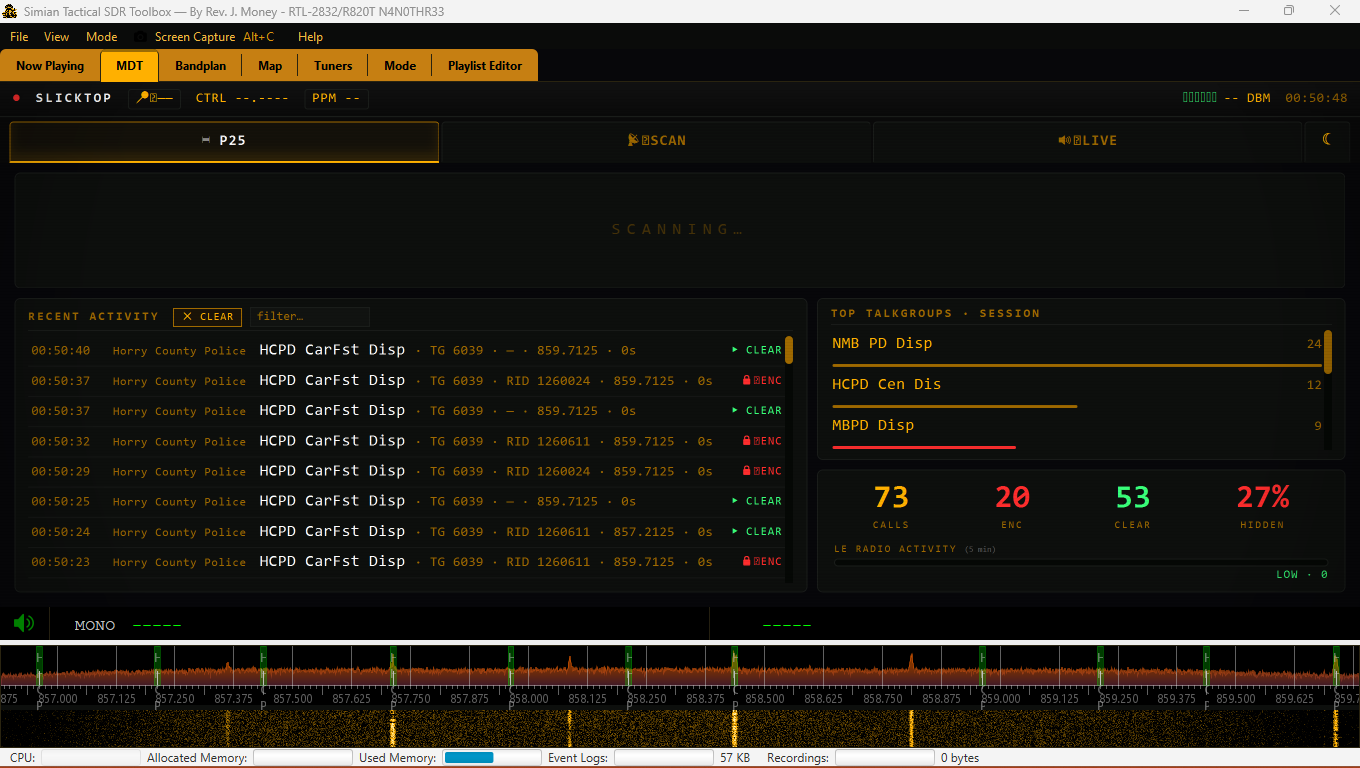Click the LOW · 0 activity indicator
The width and height of the screenshot is (1360, 768).
pos(1302,574)
